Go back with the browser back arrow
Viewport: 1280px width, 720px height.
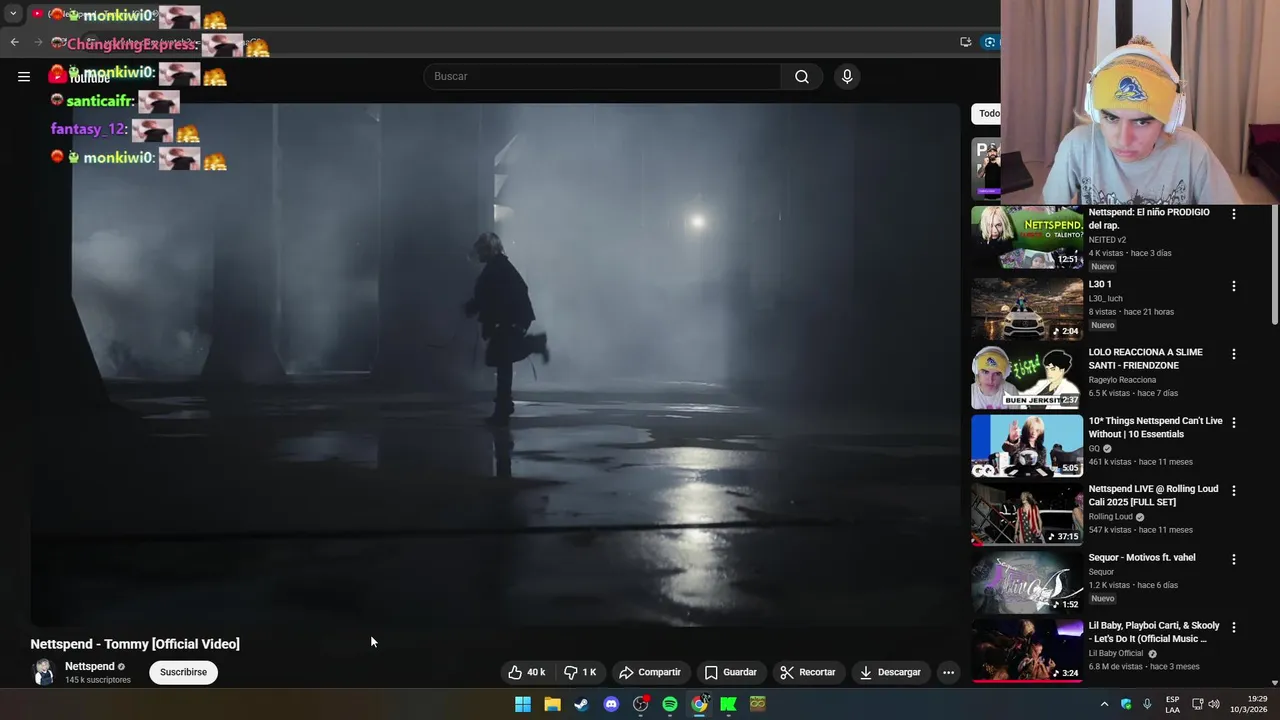click(14, 42)
